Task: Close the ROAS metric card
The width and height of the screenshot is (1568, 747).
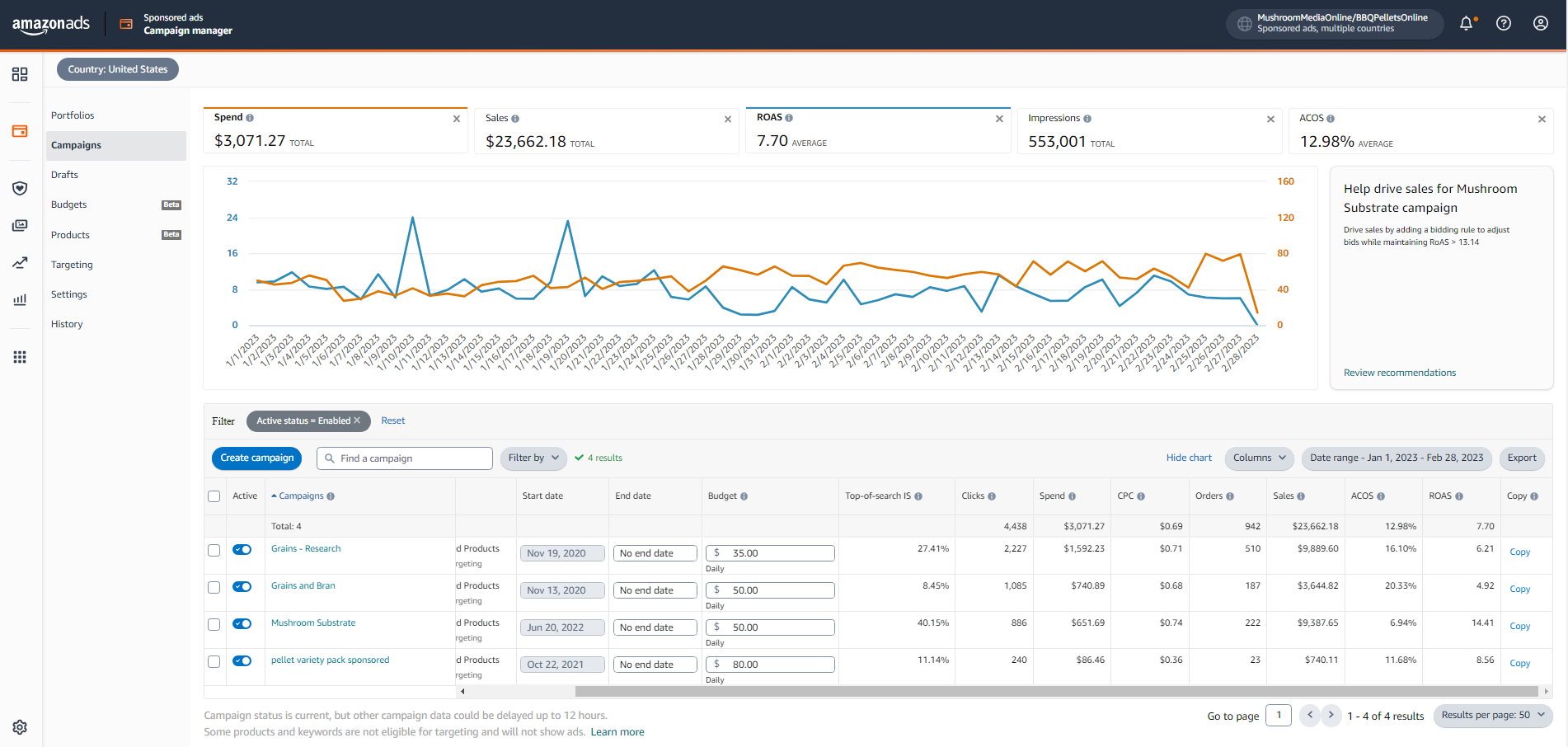Action: pyautogui.click(x=999, y=119)
